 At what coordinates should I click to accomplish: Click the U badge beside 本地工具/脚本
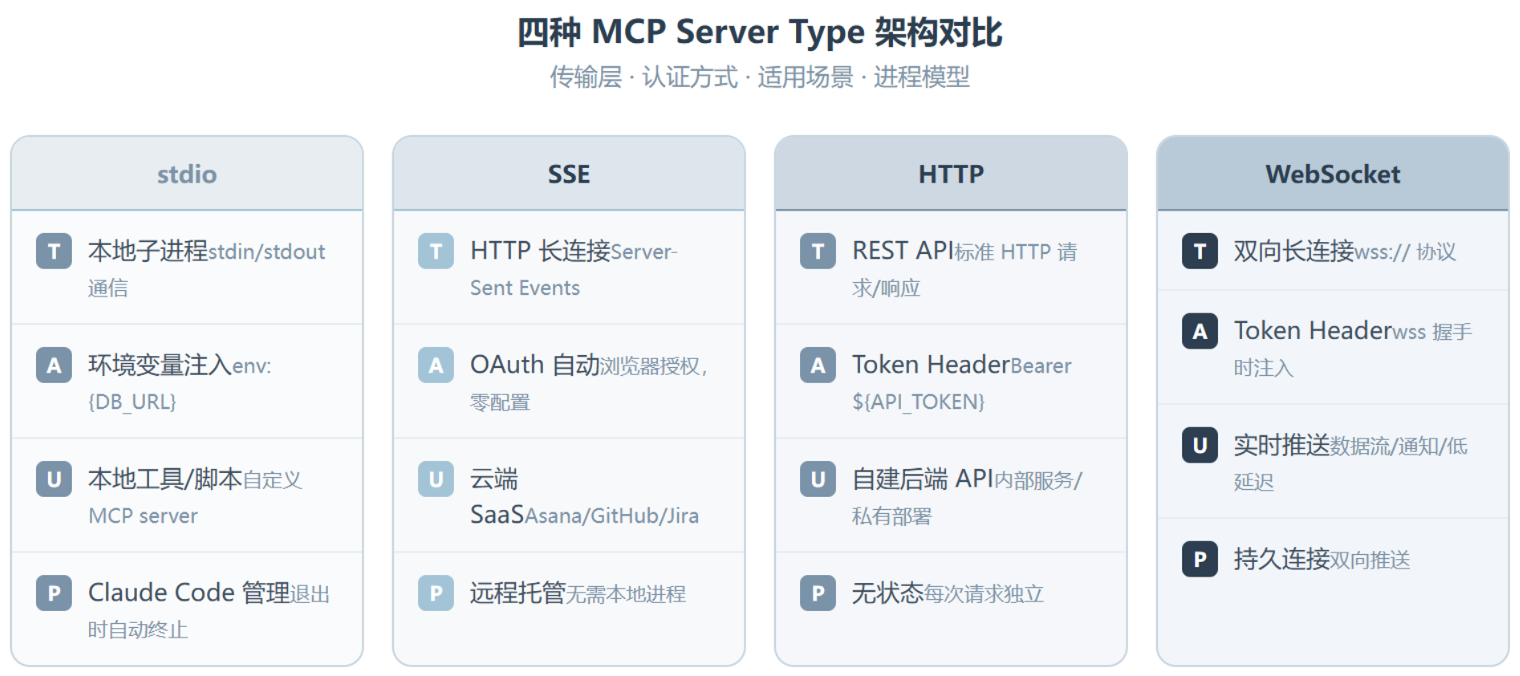54,479
